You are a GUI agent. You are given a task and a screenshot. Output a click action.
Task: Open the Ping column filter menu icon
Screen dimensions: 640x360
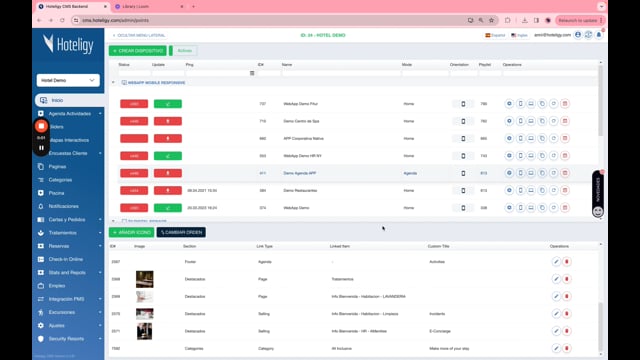(252, 73)
